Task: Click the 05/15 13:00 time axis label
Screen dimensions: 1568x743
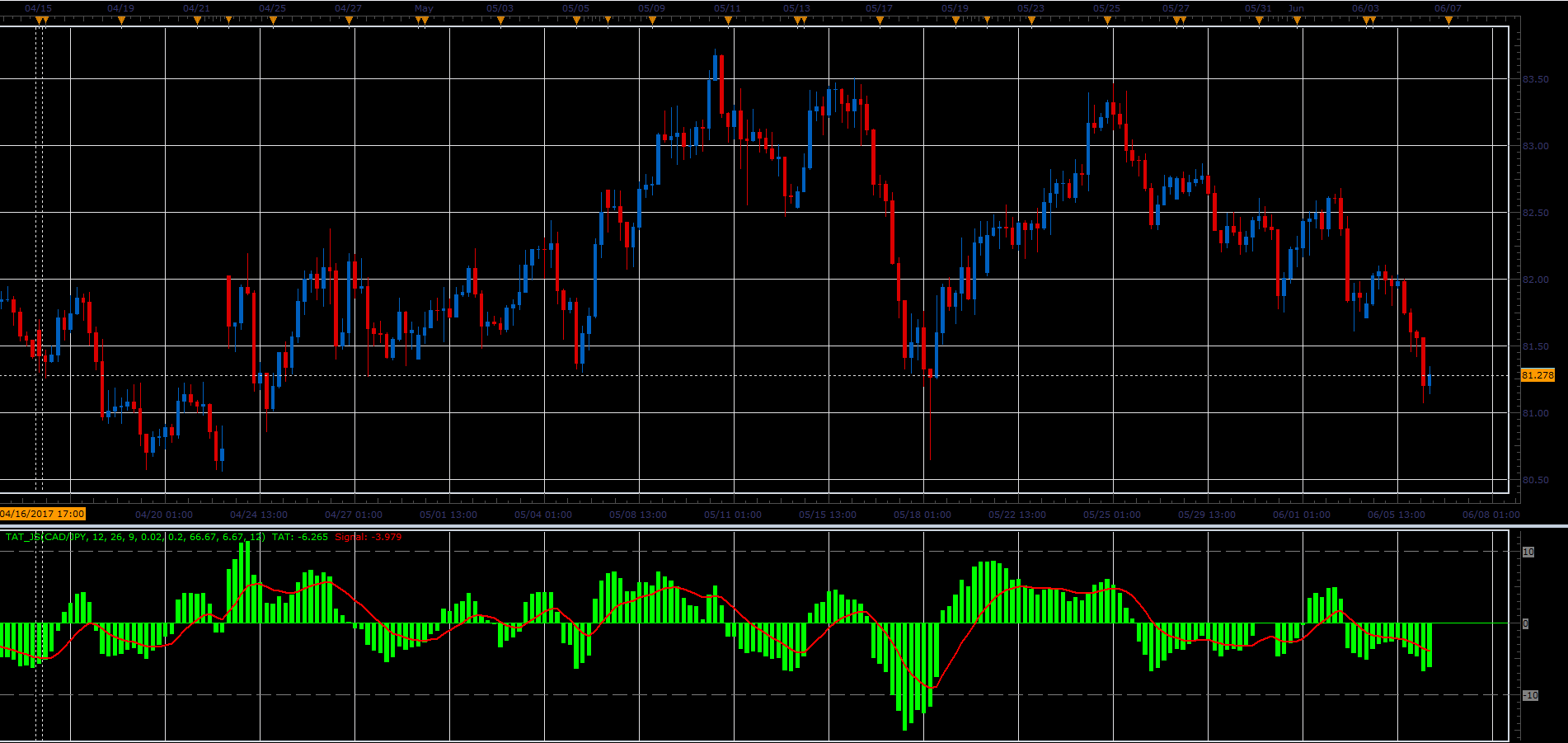Action: [x=828, y=515]
